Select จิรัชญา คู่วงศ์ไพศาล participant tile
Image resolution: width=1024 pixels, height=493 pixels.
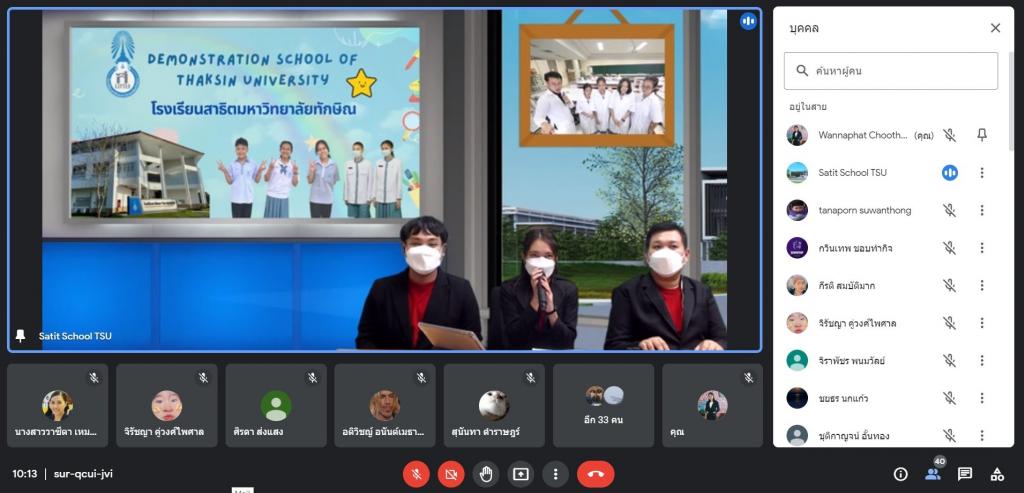tap(167, 406)
